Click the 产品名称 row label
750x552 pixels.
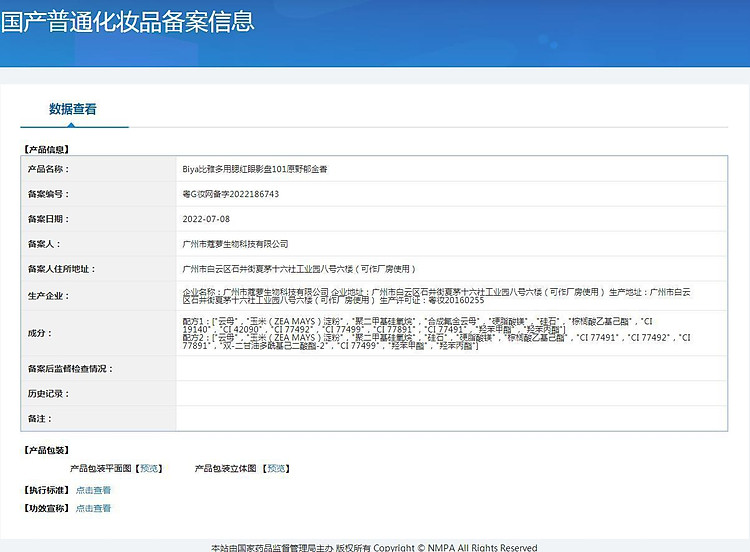pyautogui.click(x=48, y=169)
